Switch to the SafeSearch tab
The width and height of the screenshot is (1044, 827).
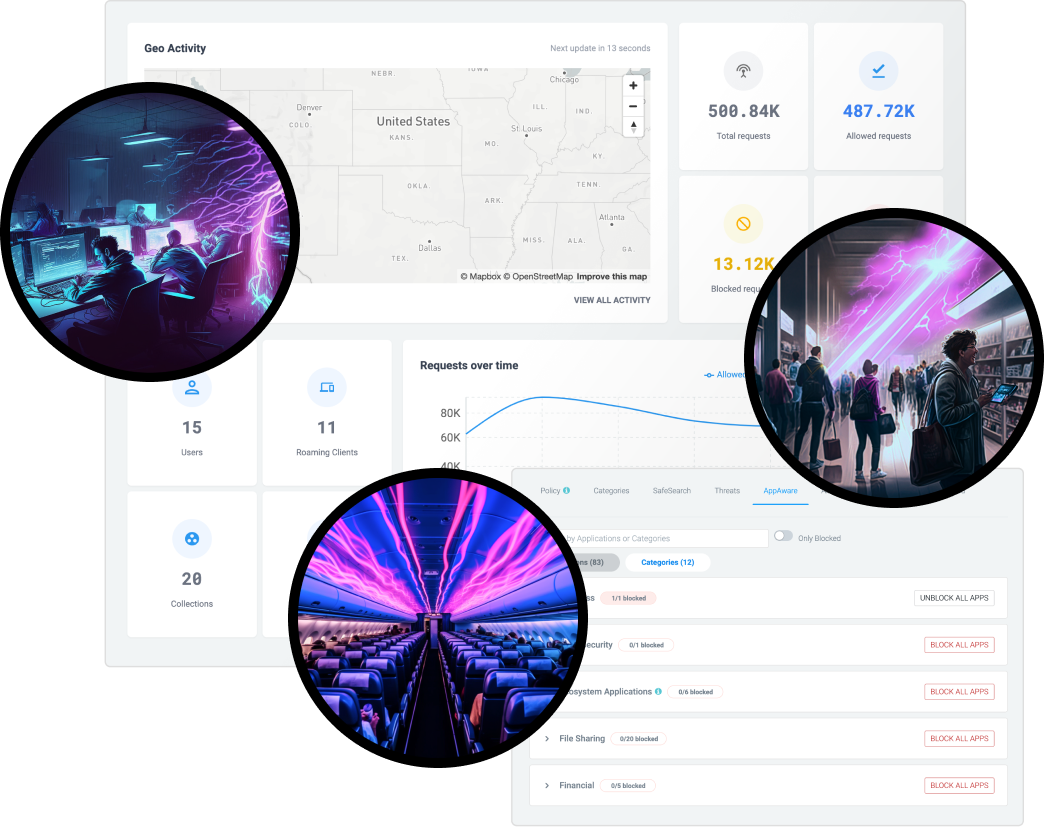(672, 491)
